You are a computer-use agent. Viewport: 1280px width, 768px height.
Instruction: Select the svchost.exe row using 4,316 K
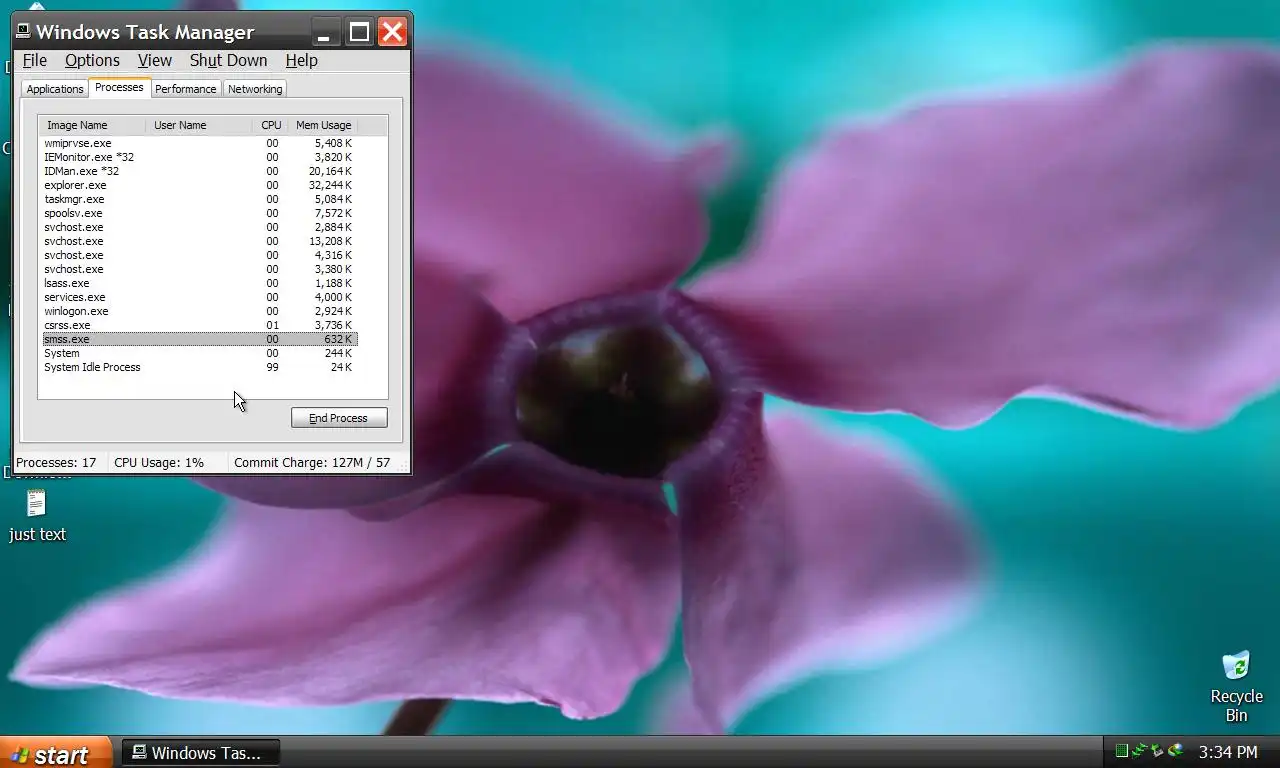pyautogui.click(x=199, y=255)
